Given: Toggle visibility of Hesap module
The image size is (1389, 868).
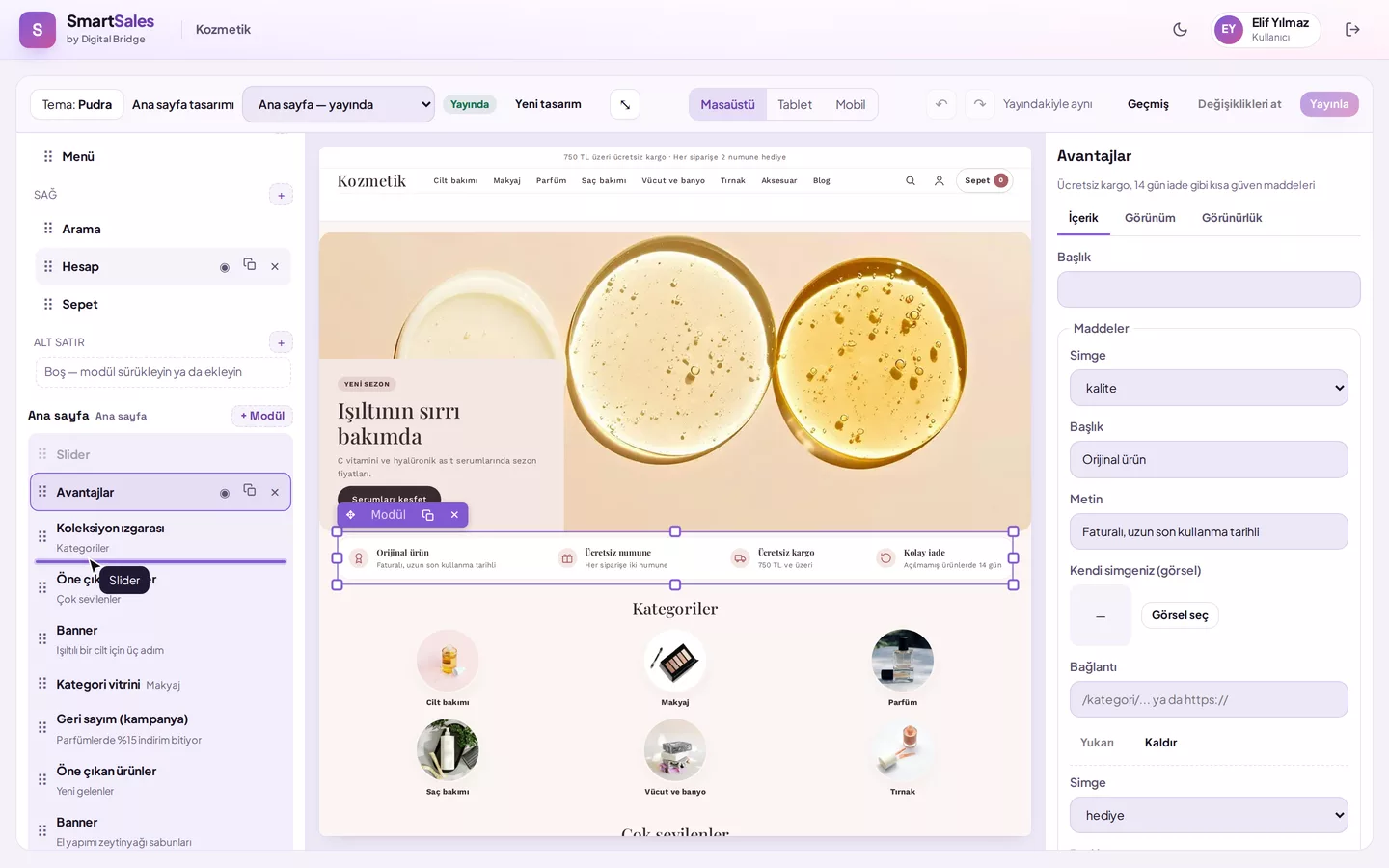Looking at the screenshot, I should 225,267.
